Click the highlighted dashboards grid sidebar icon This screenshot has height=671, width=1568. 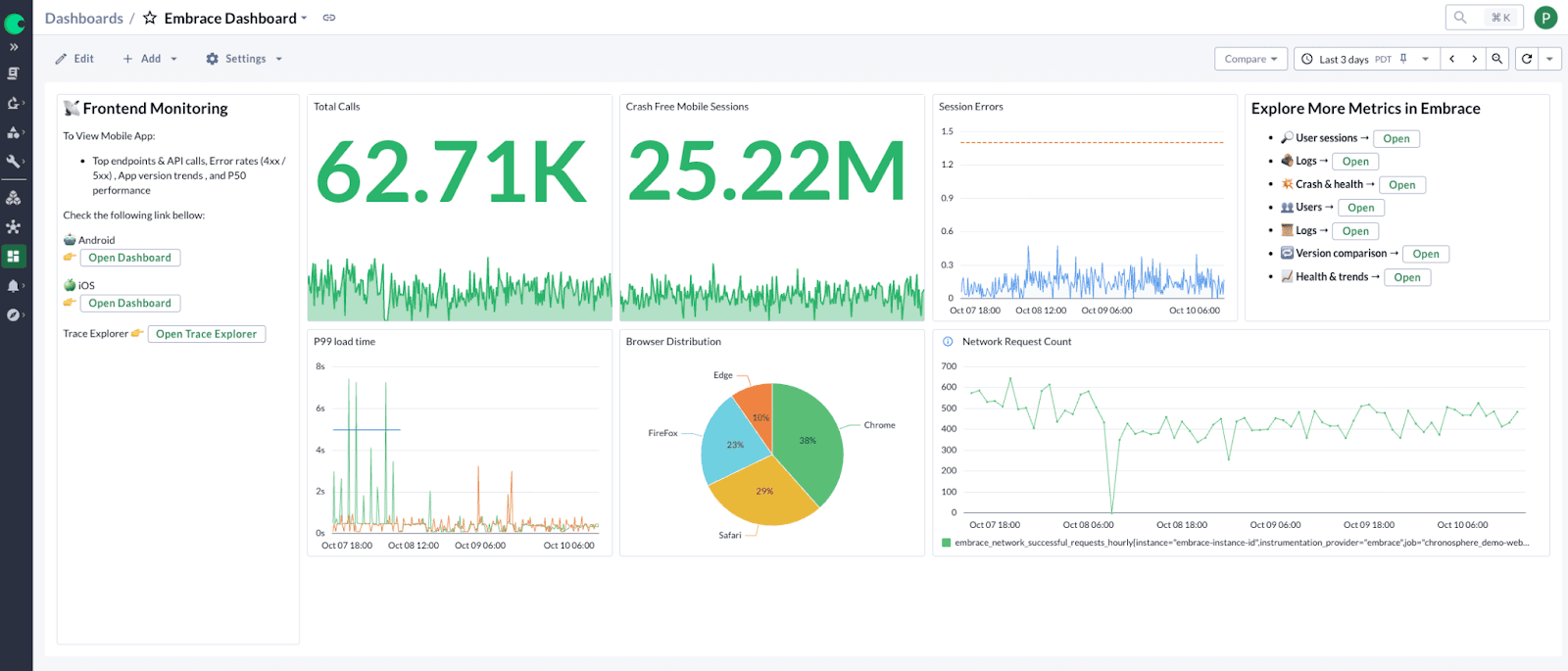[x=14, y=257]
